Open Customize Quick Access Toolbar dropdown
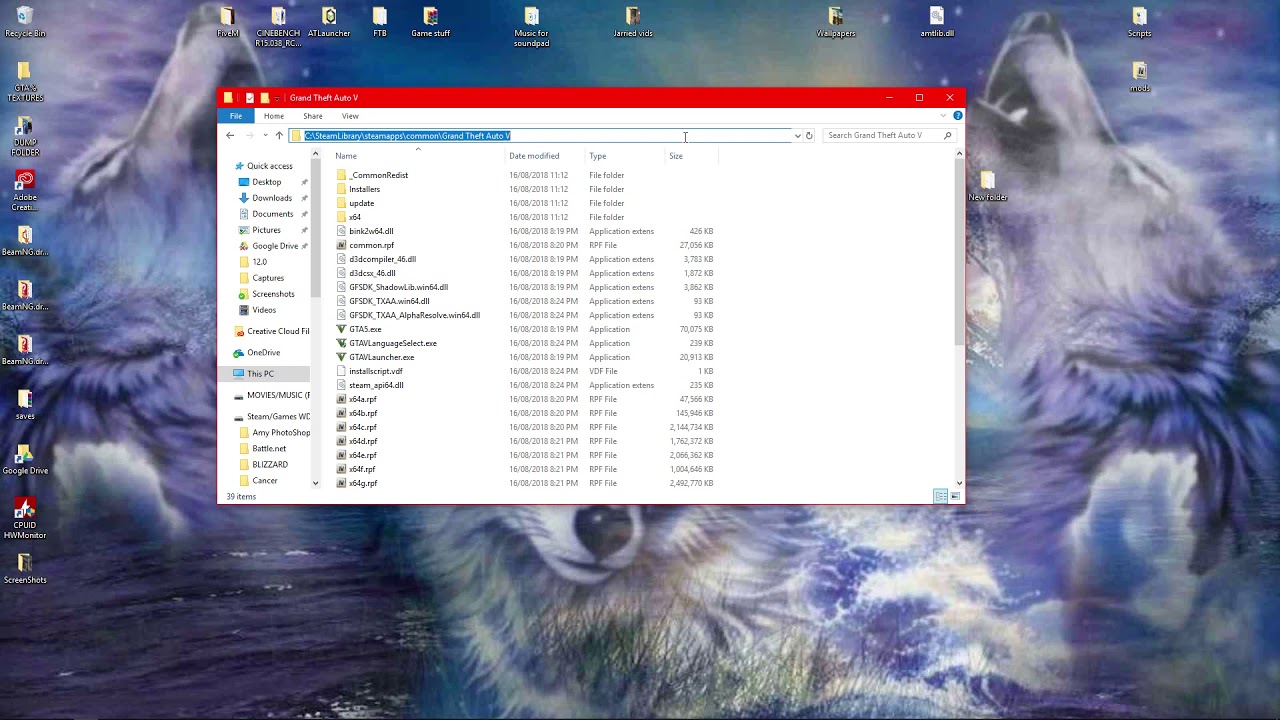The image size is (1280, 720). coord(277,98)
